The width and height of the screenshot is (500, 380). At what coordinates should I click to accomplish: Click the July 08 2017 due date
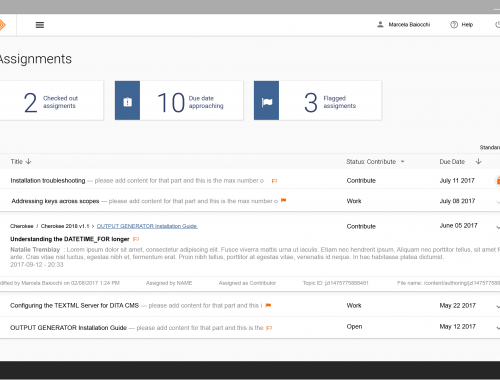[x=457, y=201]
